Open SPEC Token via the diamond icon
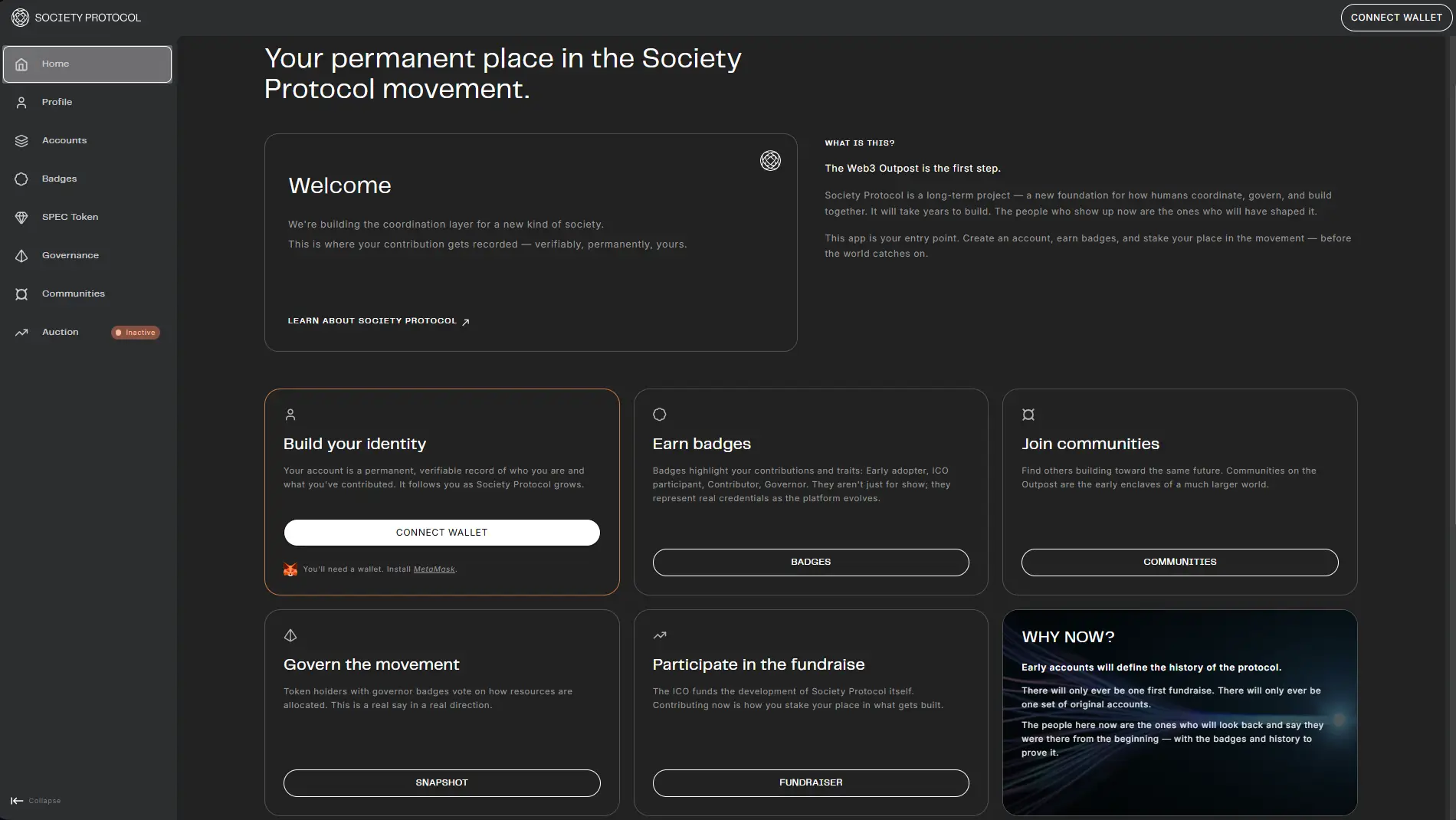Screen dimensions: 1456x820 [x=21, y=218]
